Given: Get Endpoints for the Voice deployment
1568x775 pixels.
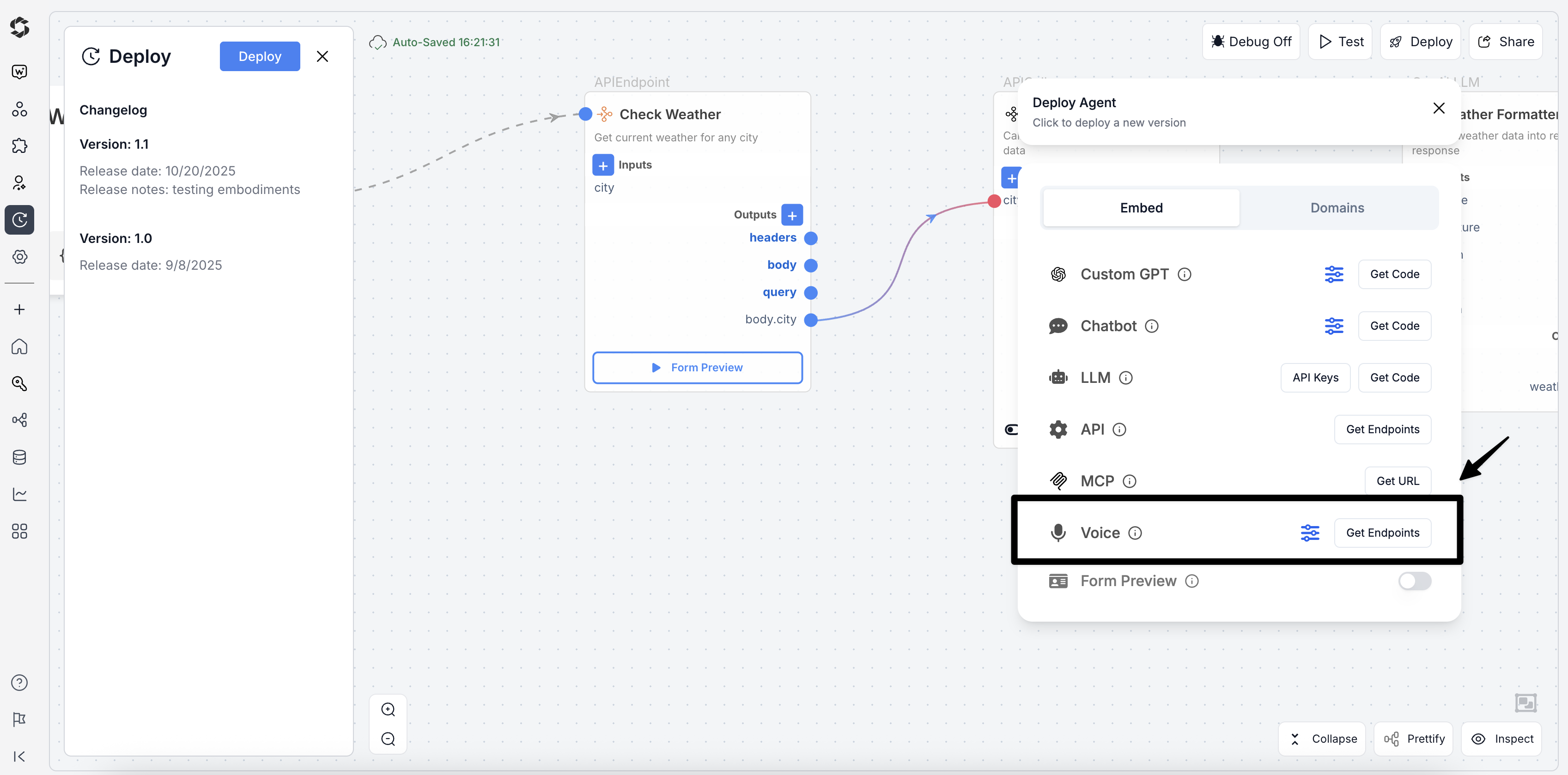Looking at the screenshot, I should tap(1382, 532).
